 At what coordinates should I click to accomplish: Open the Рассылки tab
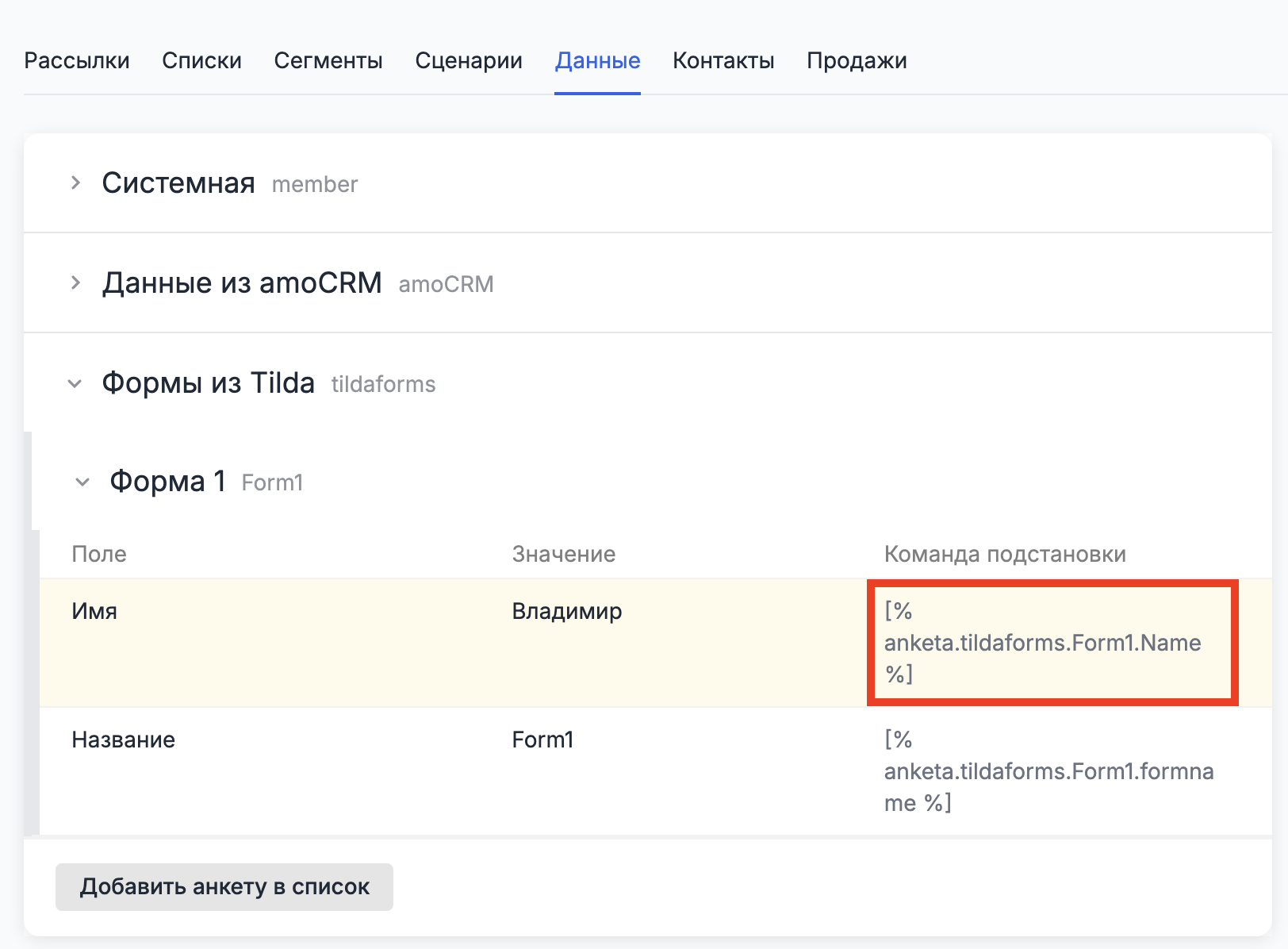77,61
